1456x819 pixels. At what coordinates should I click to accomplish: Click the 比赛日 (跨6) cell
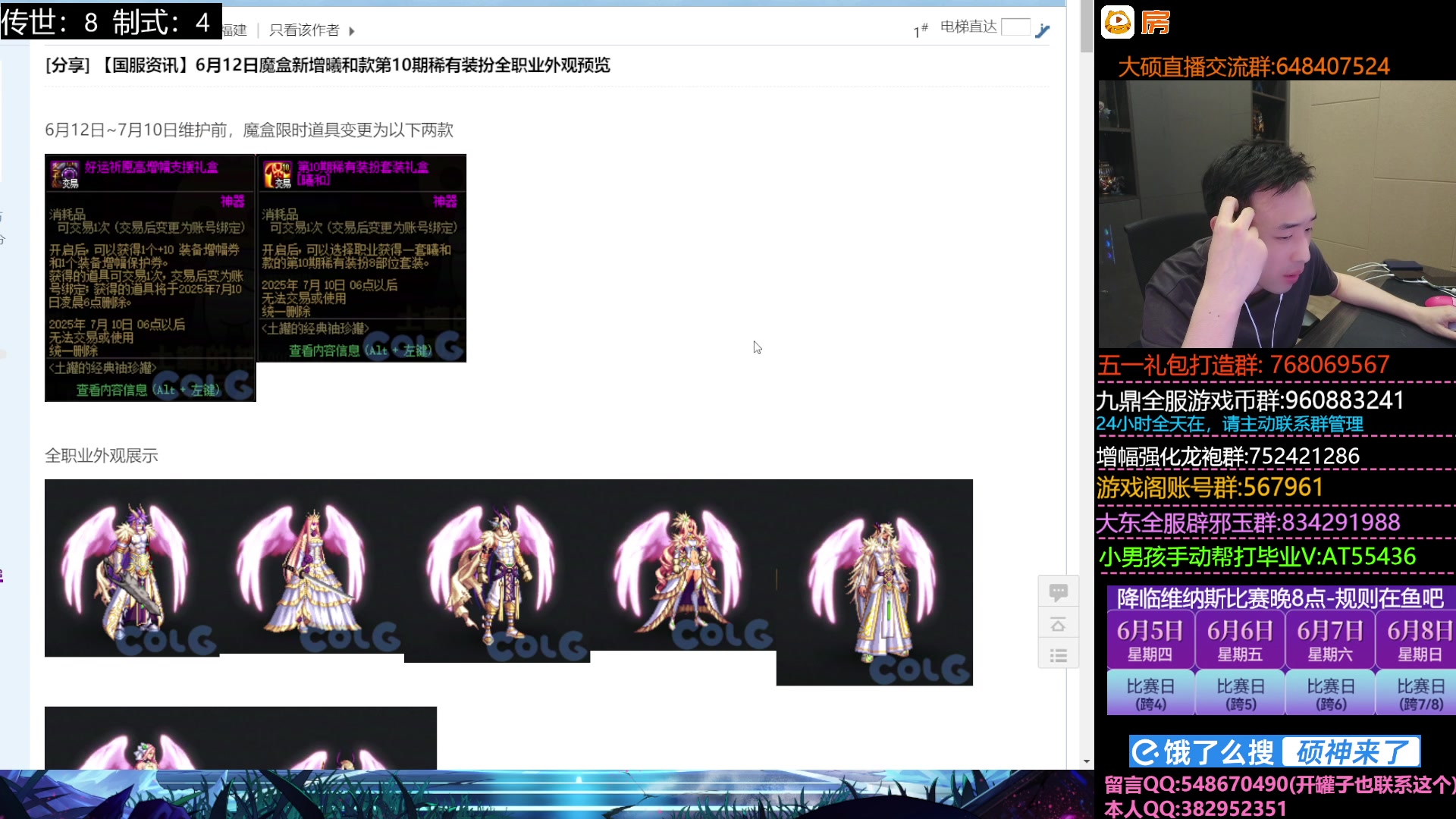[1330, 694]
